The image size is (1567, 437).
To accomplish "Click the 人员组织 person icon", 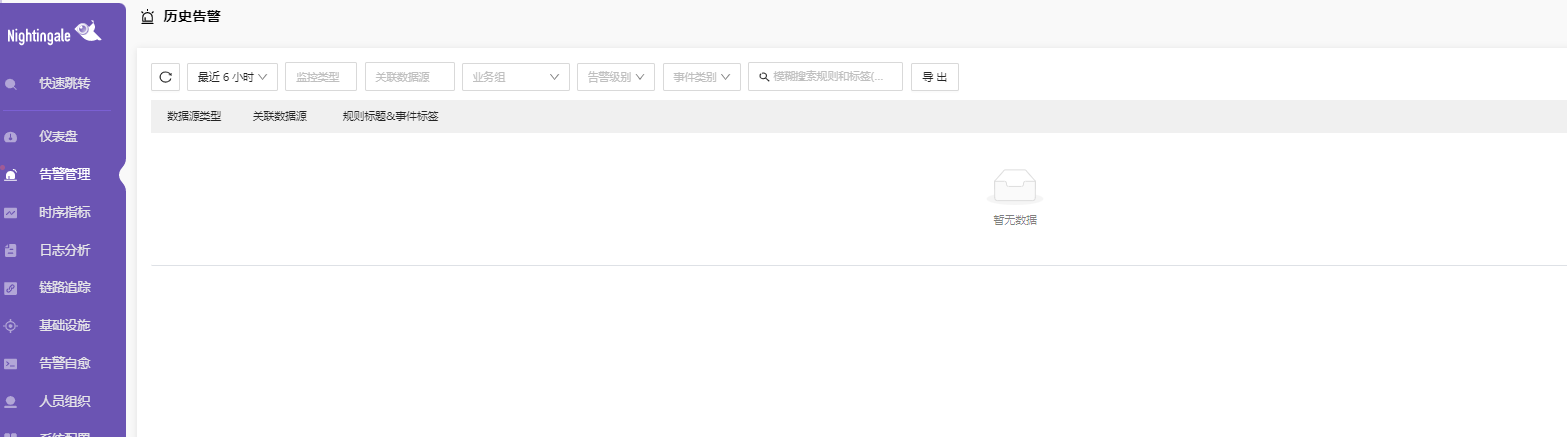I will pos(11,402).
